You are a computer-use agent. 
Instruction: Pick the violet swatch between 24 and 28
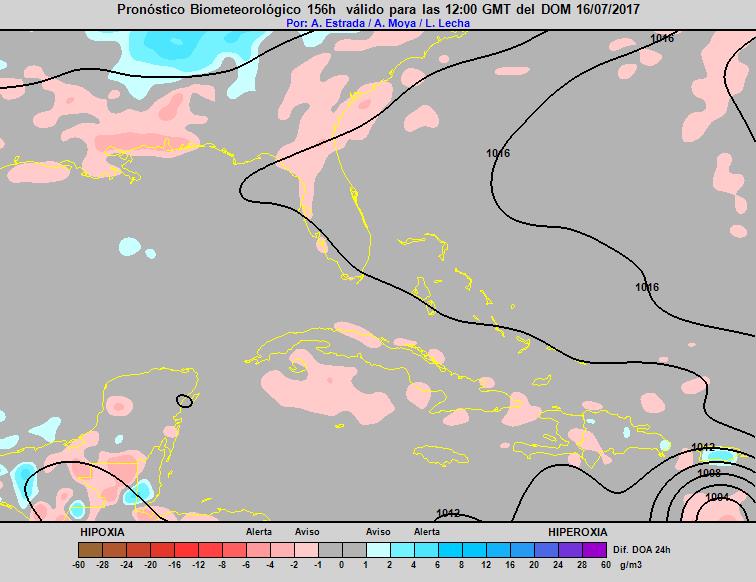[570, 550]
